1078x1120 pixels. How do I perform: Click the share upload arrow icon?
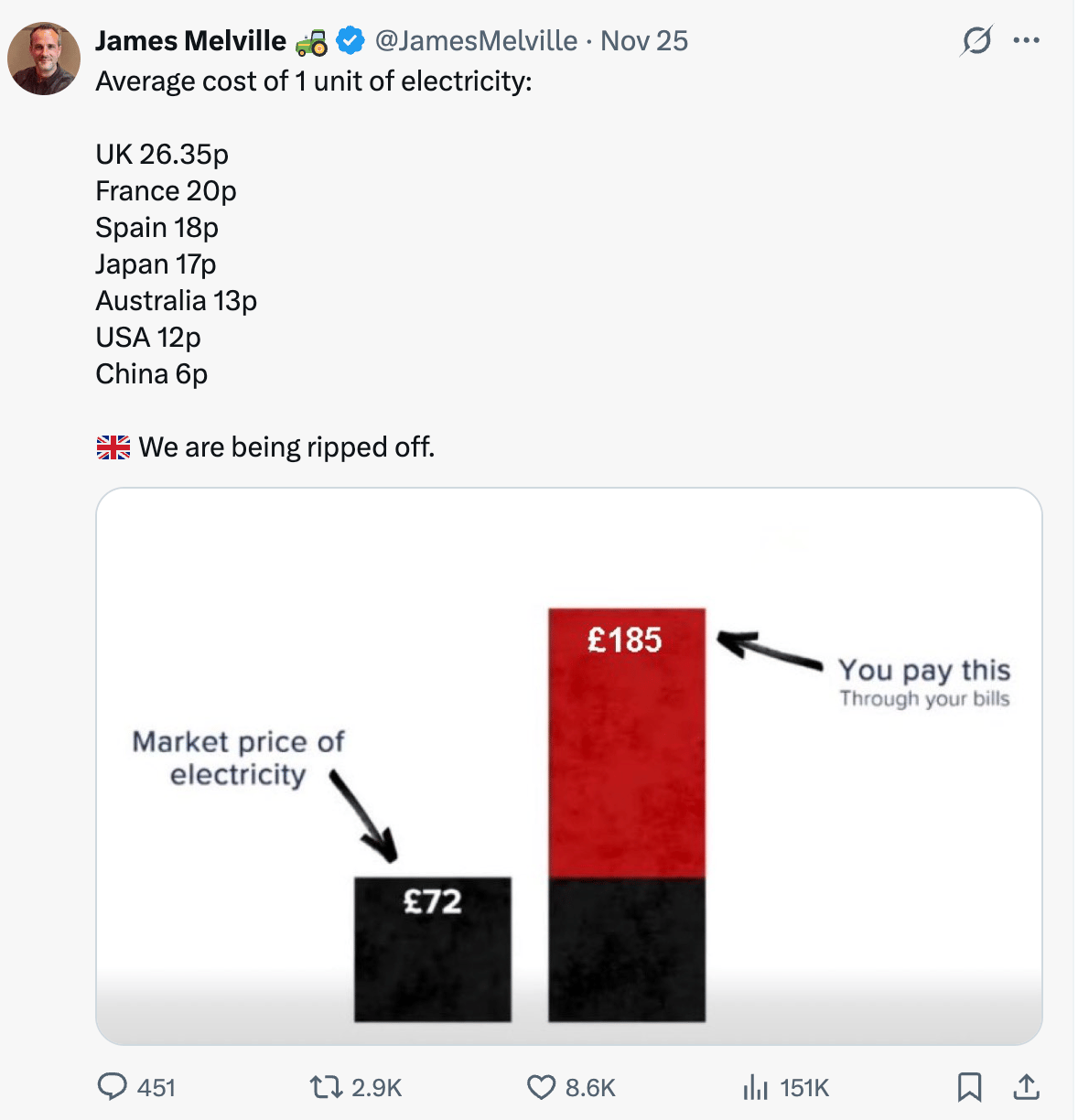1027,1087
